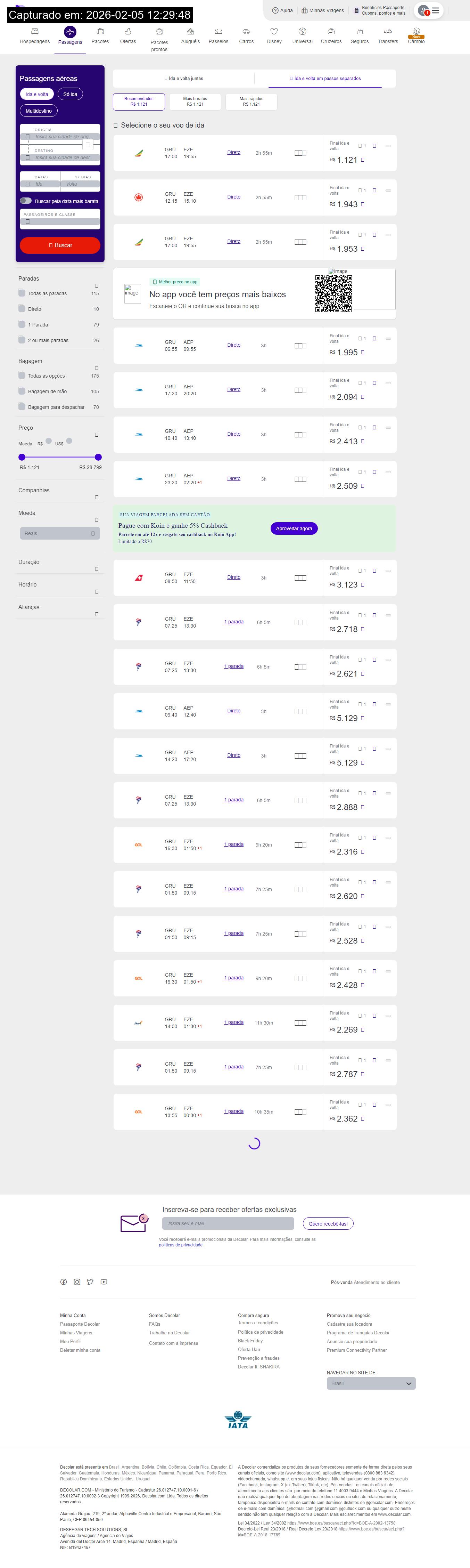Expand the Horário filter section
470x1568 pixels.
tap(97, 591)
